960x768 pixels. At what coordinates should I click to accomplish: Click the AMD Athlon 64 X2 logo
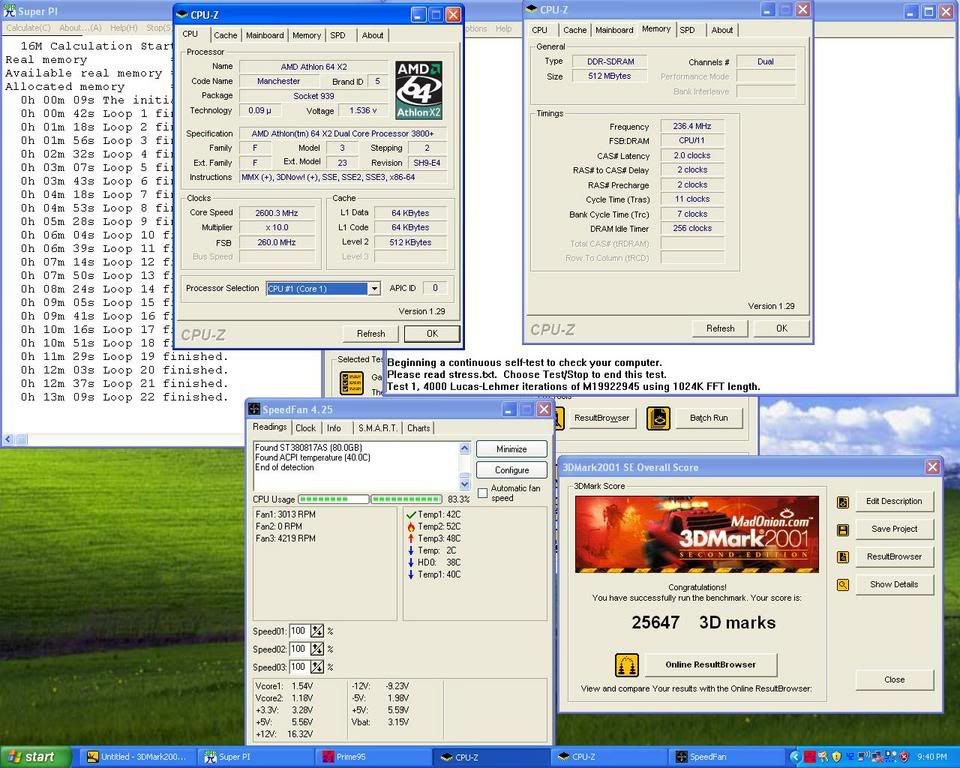tap(418, 90)
